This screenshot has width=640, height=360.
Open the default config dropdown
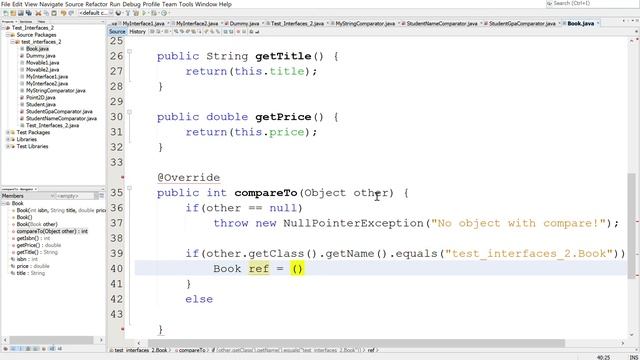tap(96, 13)
